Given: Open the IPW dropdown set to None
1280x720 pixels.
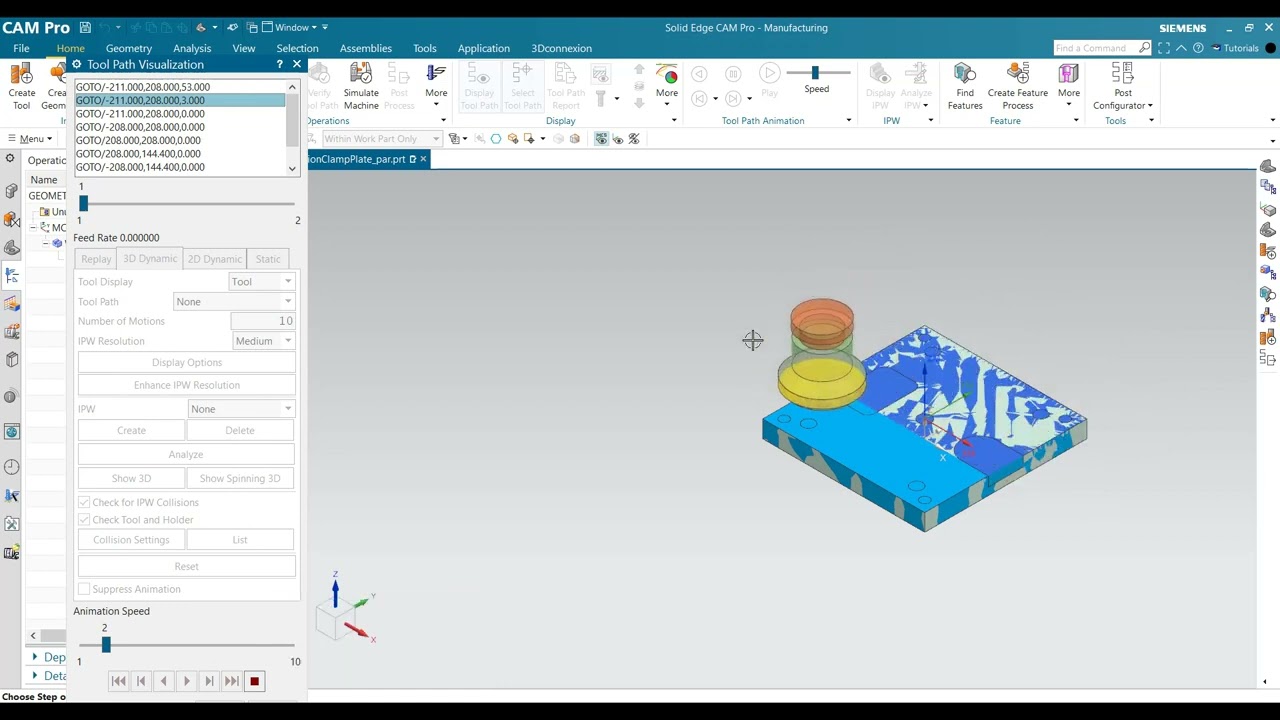Looking at the screenshot, I should coord(241,409).
